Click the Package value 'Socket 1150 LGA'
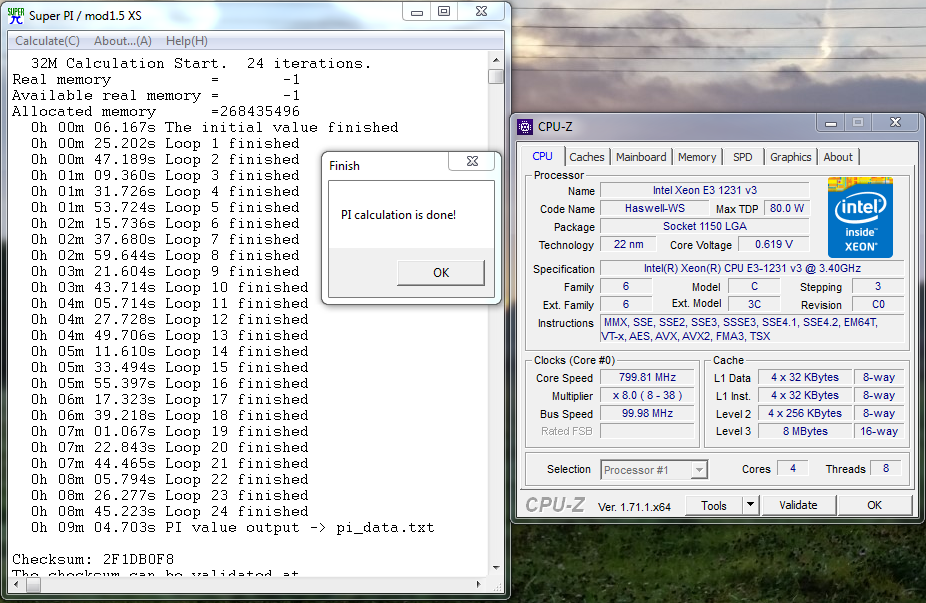The width and height of the screenshot is (926, 603). click(705, 226)
